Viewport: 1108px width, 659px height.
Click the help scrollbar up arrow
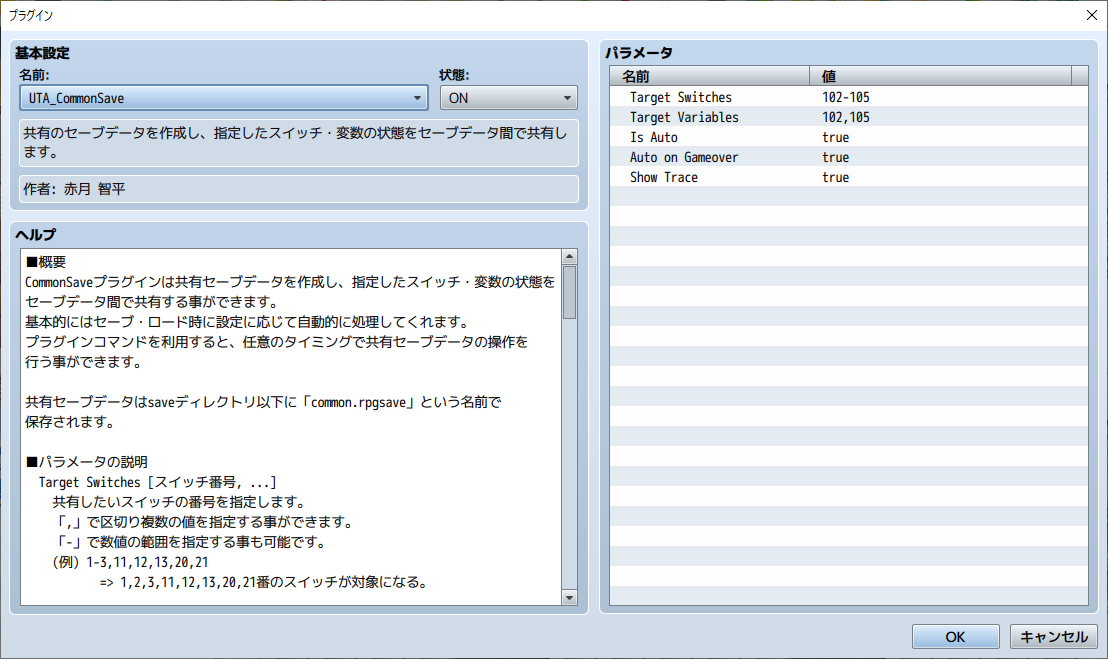[x=570, y=256]
